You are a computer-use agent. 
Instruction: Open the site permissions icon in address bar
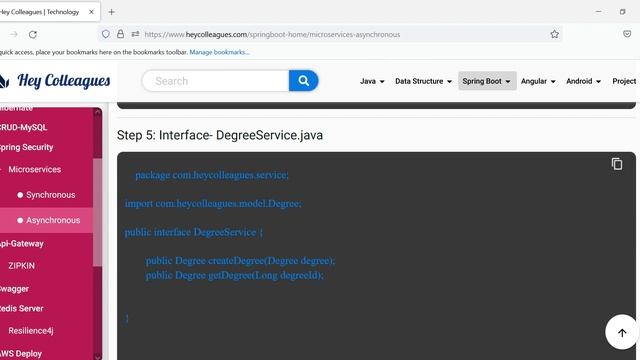coord(136,34)
